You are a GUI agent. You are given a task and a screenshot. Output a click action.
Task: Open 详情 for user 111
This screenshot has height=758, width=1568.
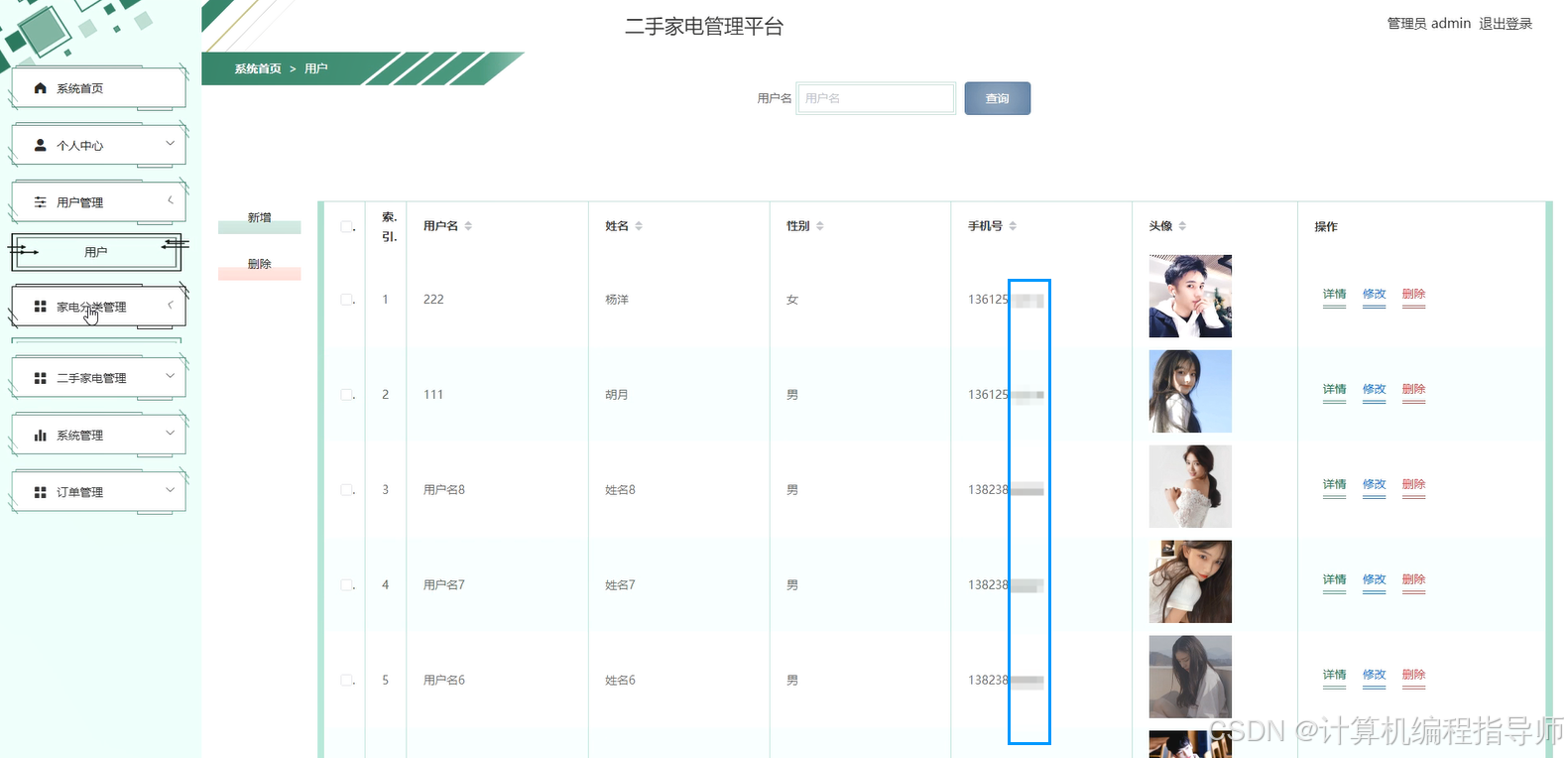click(x=1334, y=390)
